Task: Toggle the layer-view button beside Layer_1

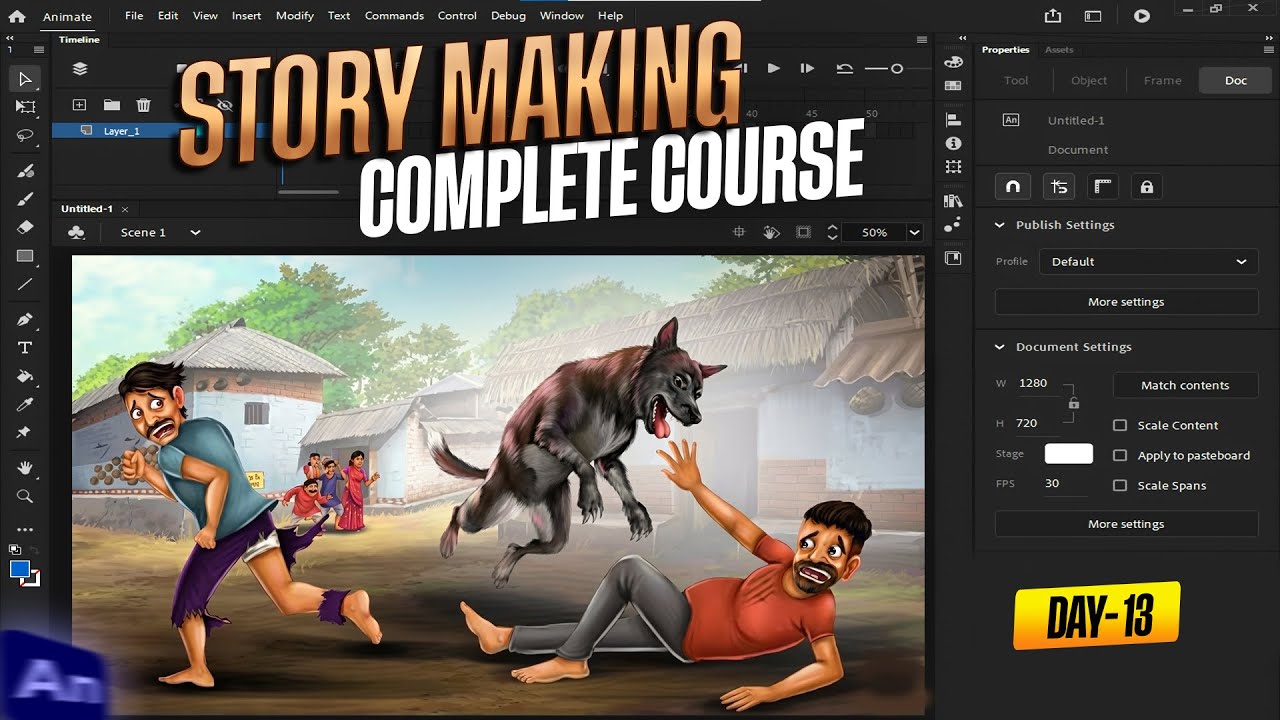Action: point(86,130)
